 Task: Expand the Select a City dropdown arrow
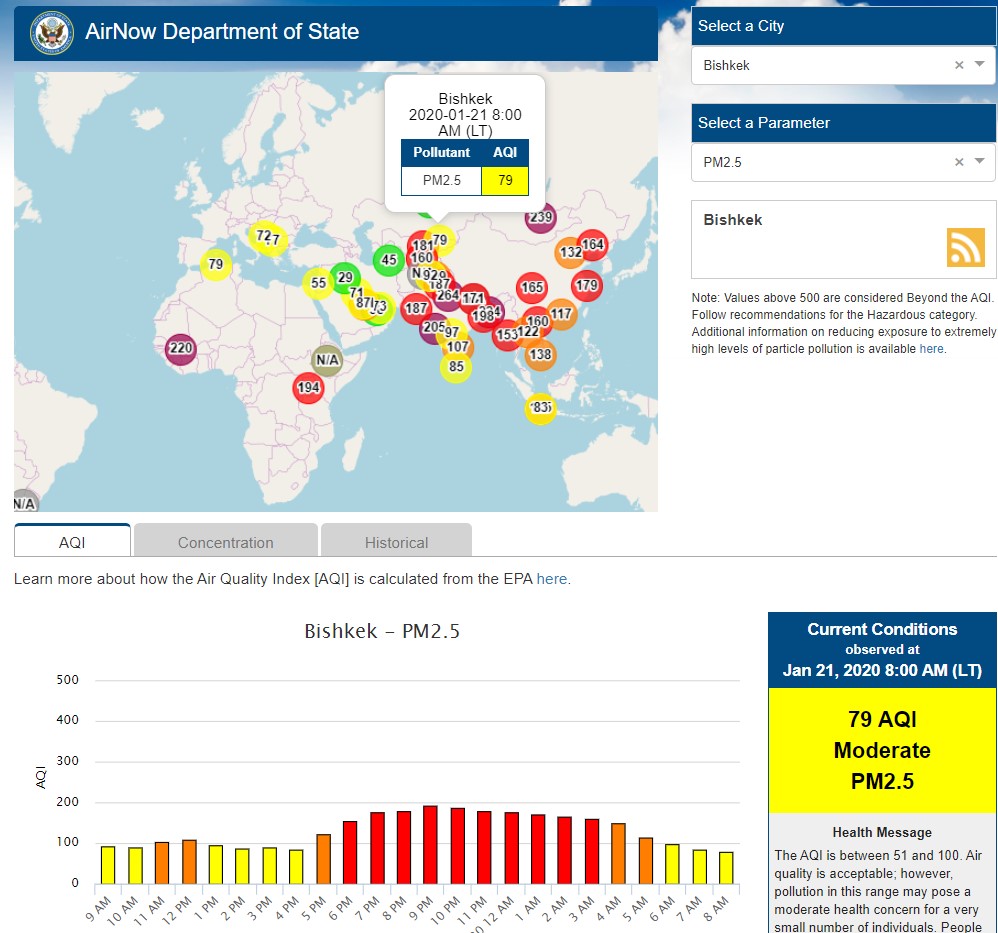click(979, 65)
